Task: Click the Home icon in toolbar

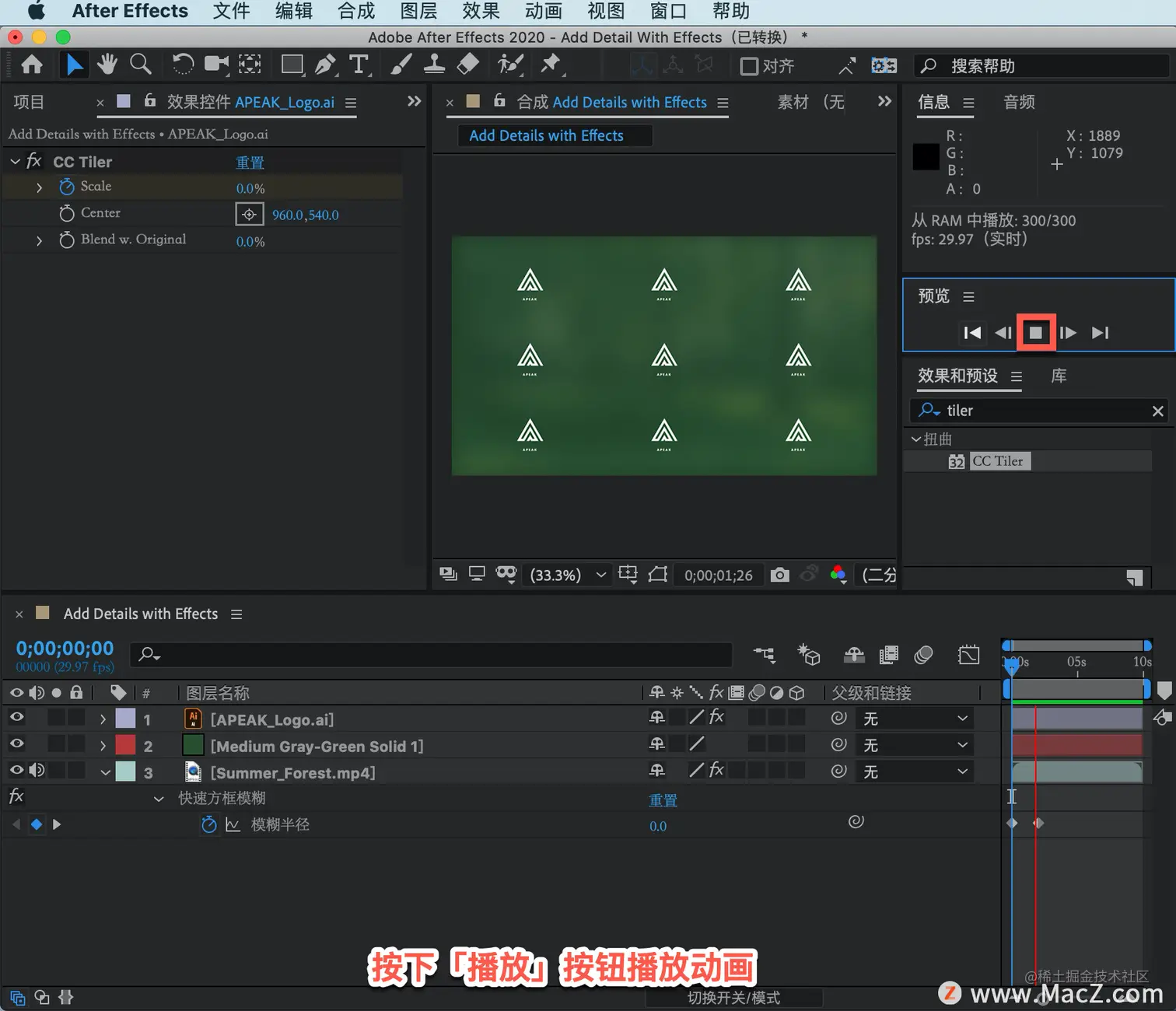Action: pos(32,65)
